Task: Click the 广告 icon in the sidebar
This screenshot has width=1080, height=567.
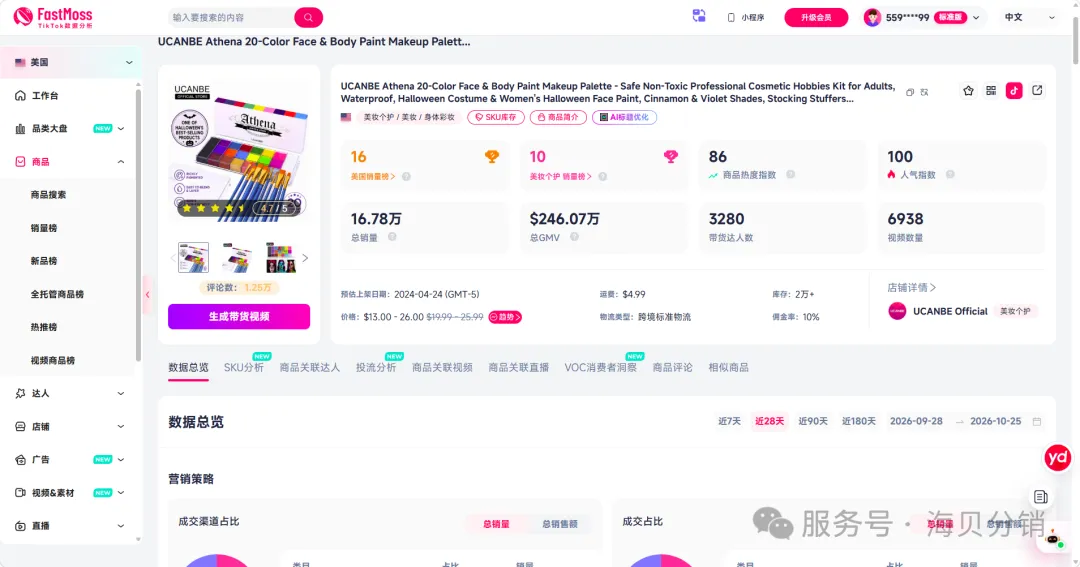Action: pyautogui.click(x=20, y=460)
